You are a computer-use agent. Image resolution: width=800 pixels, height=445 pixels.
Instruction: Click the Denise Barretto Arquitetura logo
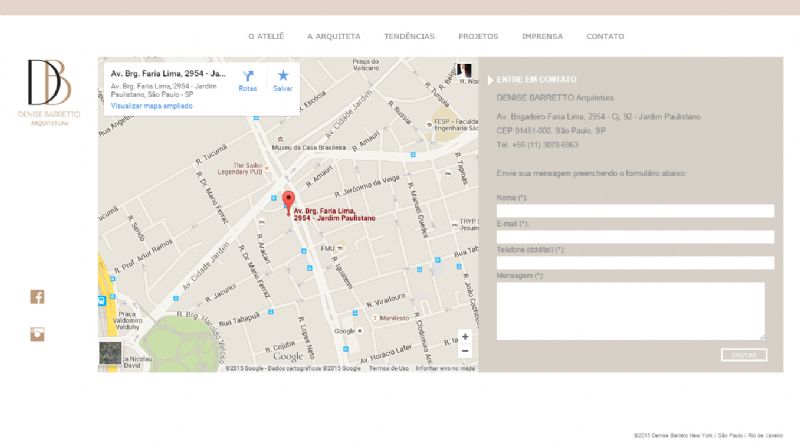tap(49, 92)
